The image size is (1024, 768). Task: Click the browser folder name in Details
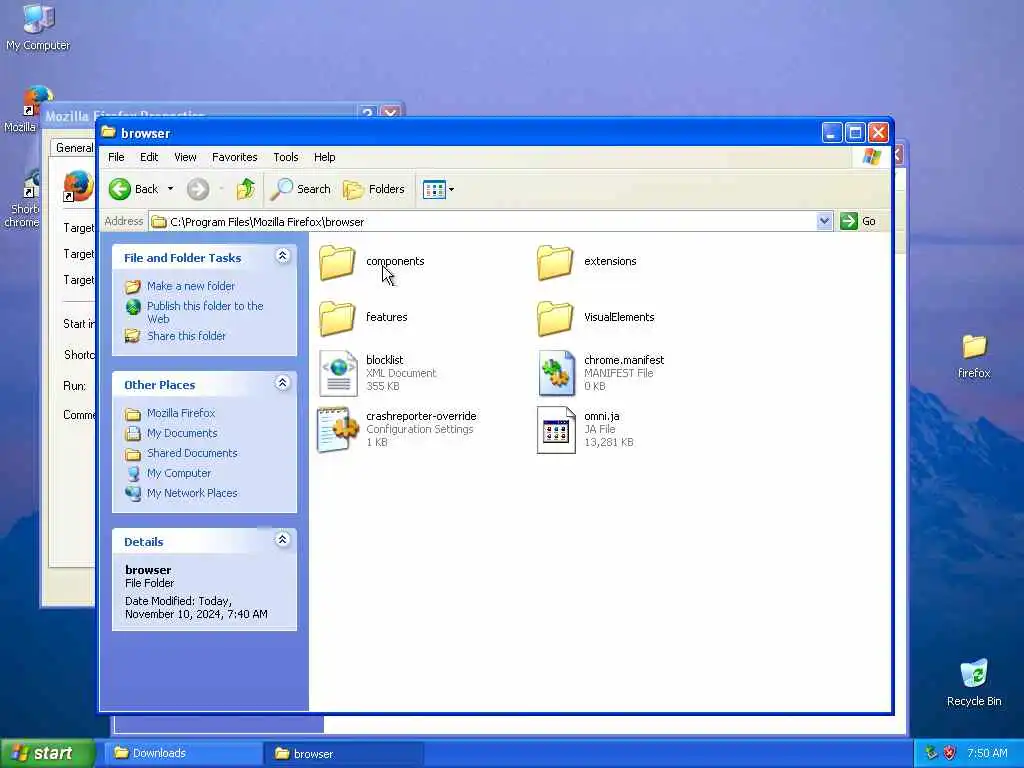(x=148, y=570)
